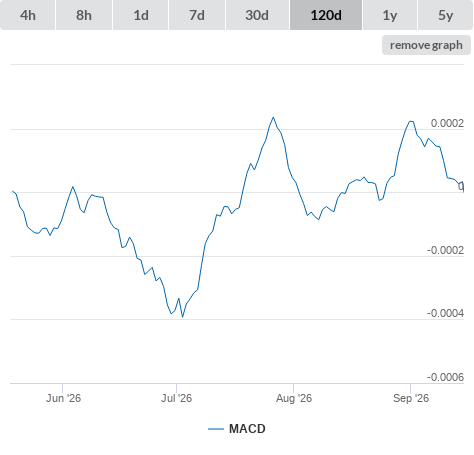Click the Jul '26 axis label

click(x=176, y=398)
